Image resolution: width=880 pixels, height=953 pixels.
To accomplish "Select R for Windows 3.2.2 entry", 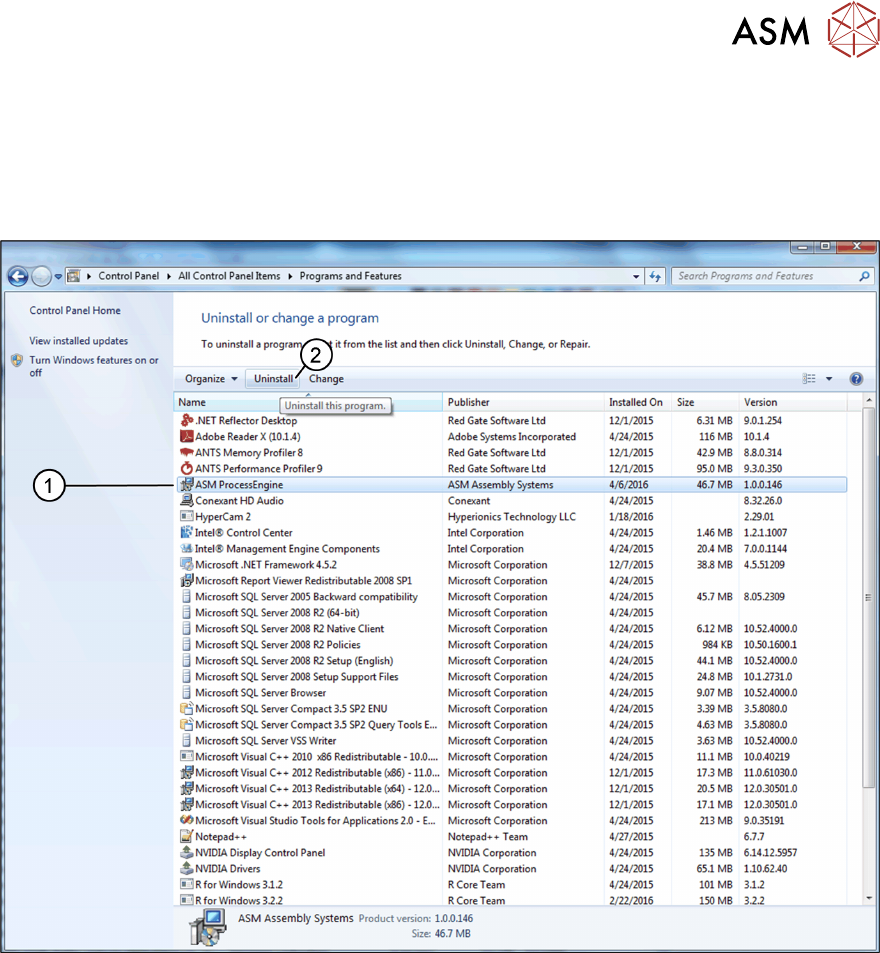I will [x=510, y=900].
